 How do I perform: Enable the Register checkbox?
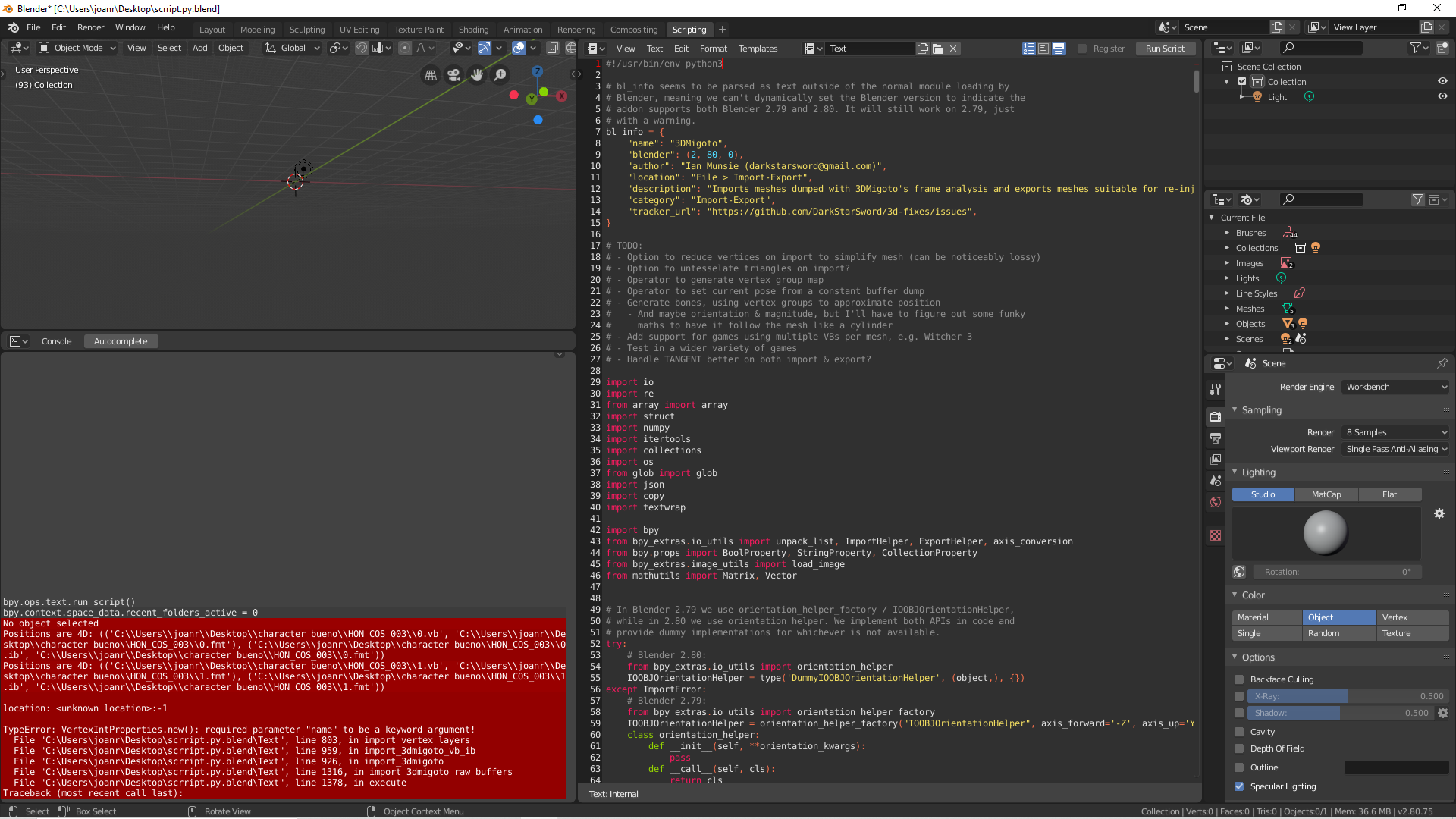point(1082,49)
